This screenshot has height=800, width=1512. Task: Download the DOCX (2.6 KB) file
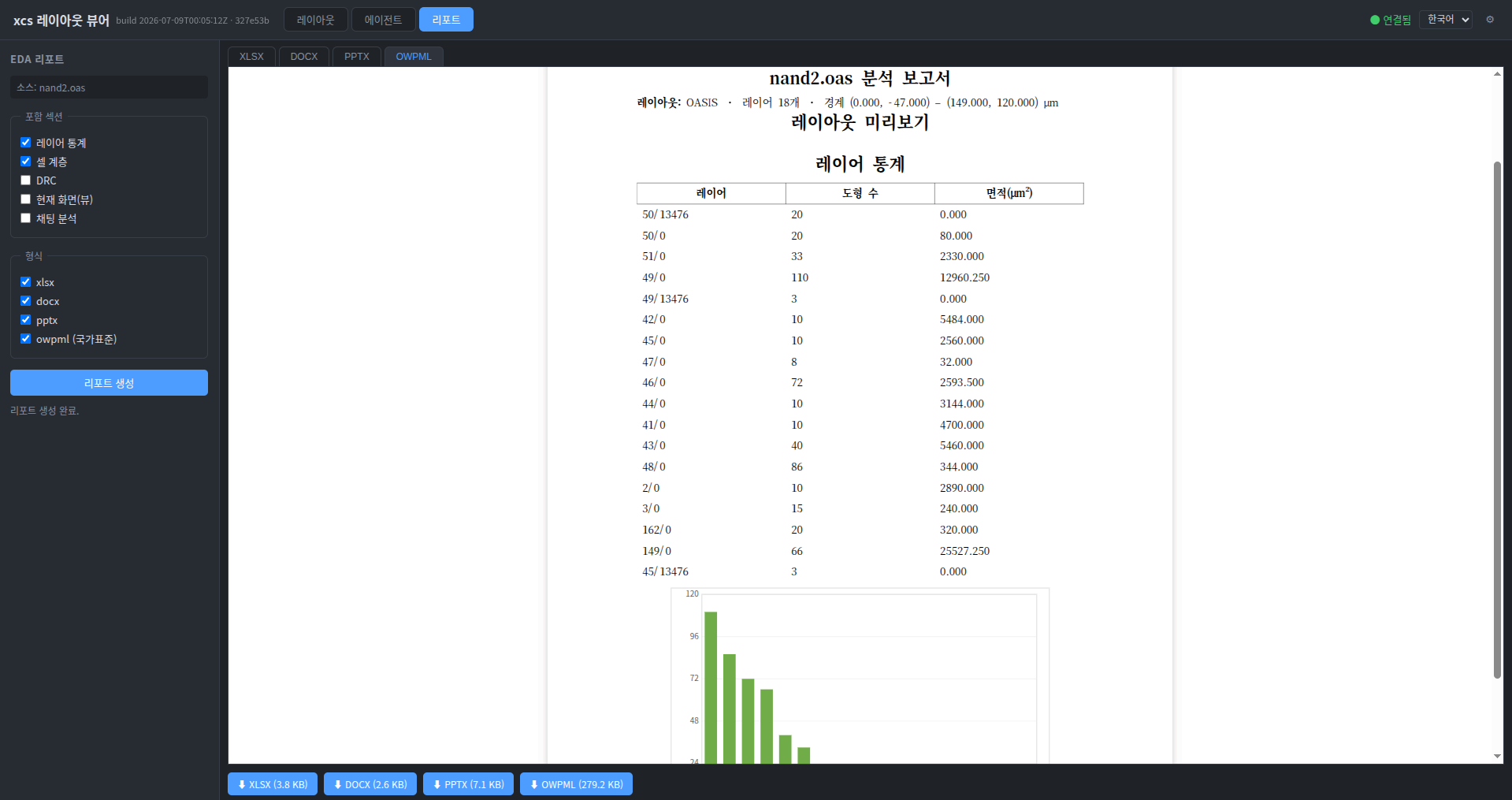370,784
